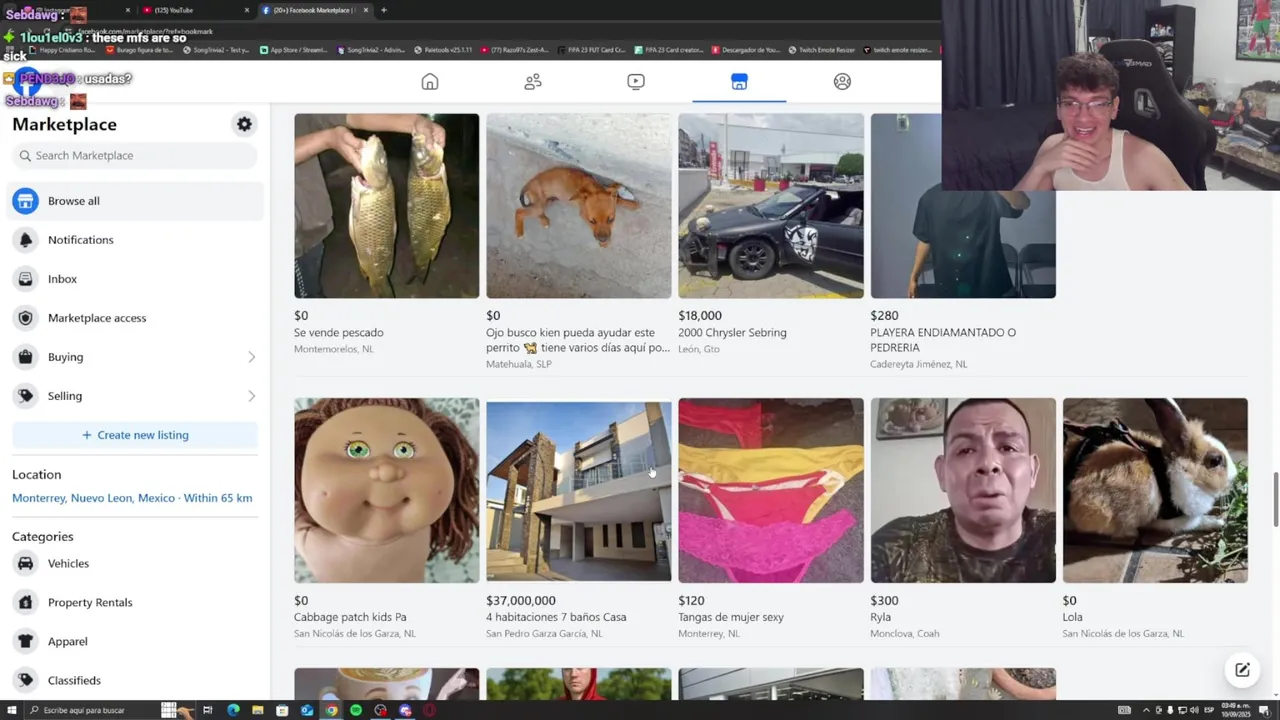This screenshot has width=1280, height=720.
Task: Click the Matehuala, SLP location text
Action: click(519, 364)
